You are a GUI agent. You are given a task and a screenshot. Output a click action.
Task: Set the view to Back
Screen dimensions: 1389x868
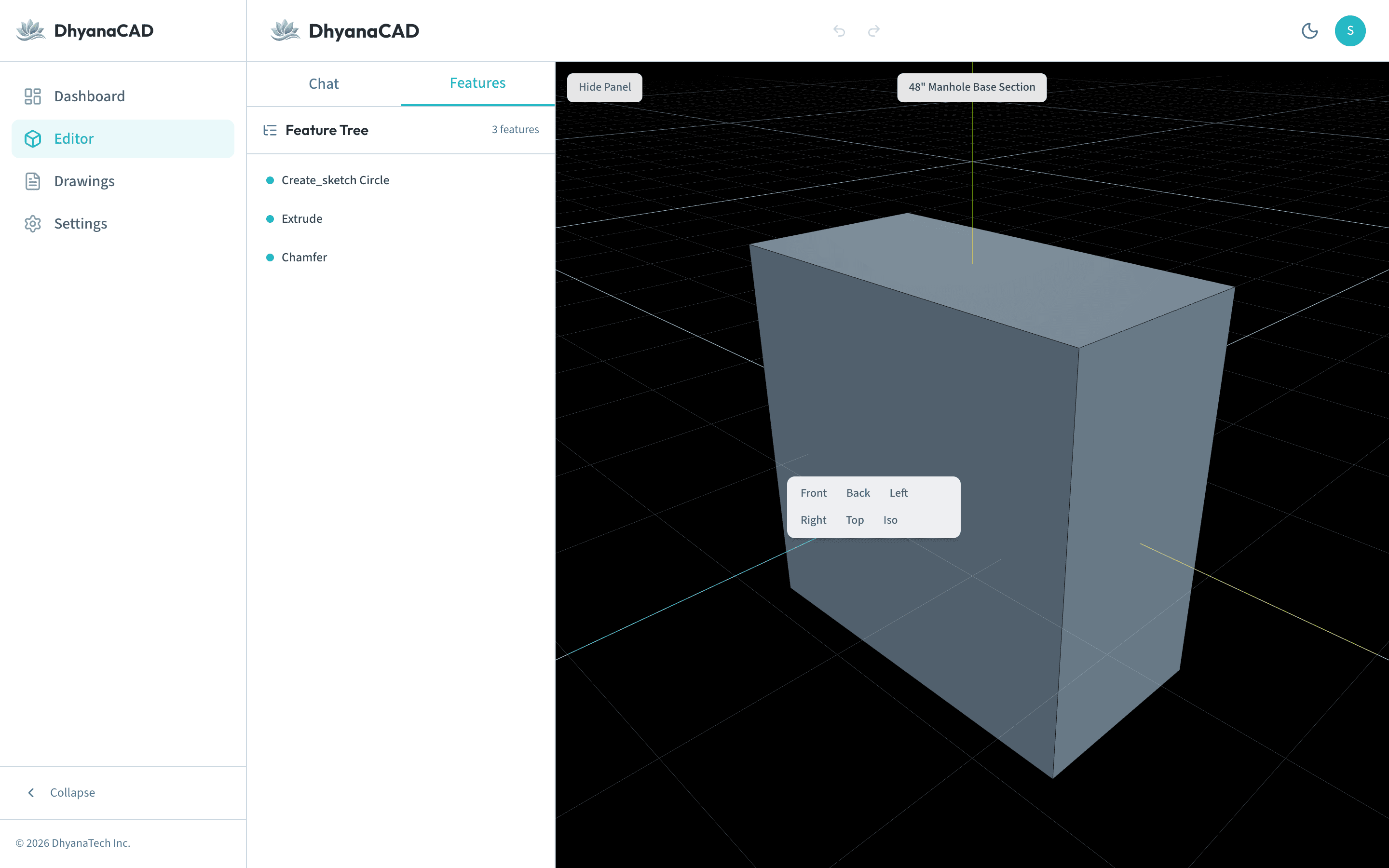click(858, 493)
